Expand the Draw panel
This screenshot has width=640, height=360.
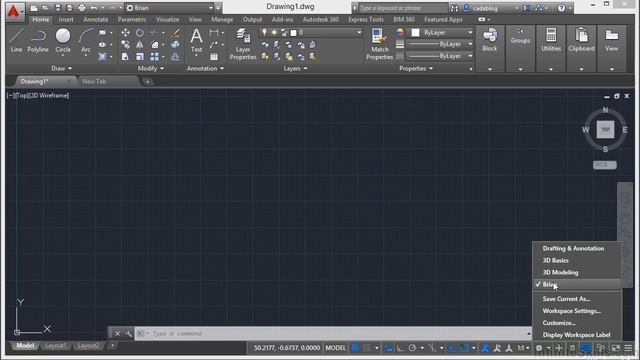click(x=61, y=69)
